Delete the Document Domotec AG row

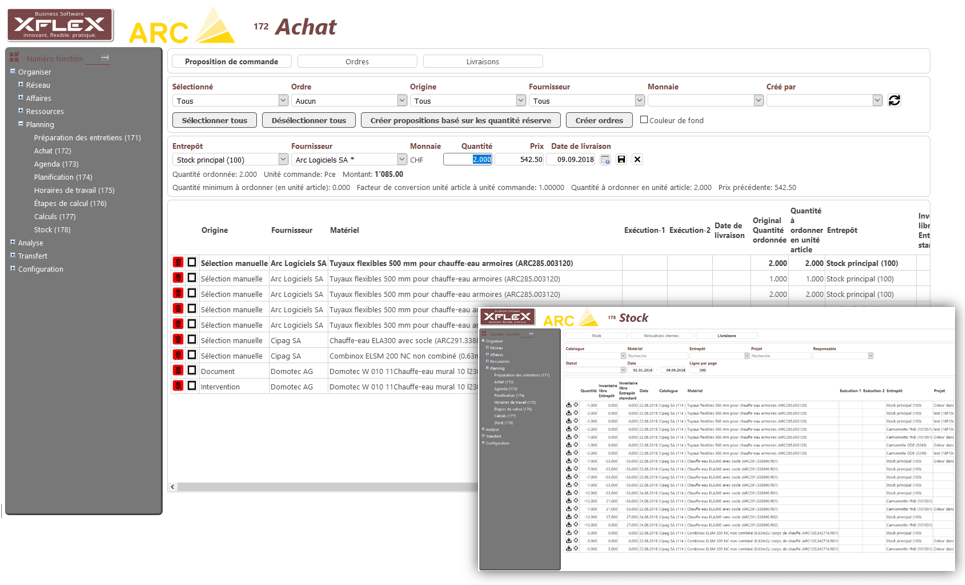pos(178,370)
